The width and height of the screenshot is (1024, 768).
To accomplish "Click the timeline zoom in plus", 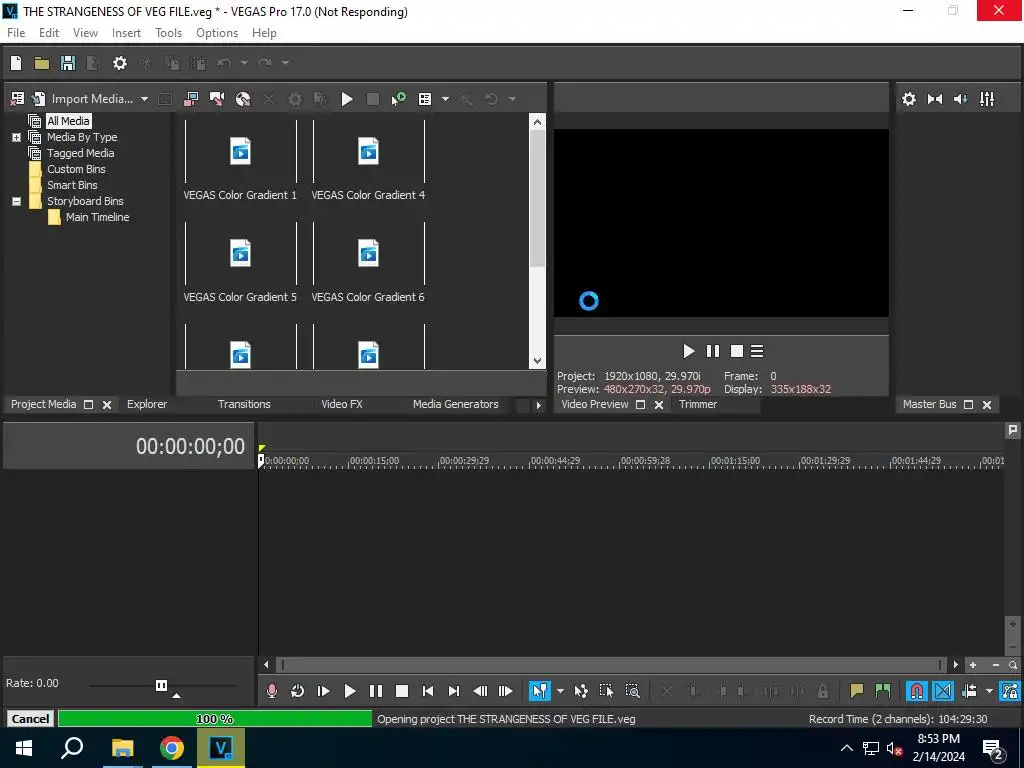I will (x=973, y=665).
